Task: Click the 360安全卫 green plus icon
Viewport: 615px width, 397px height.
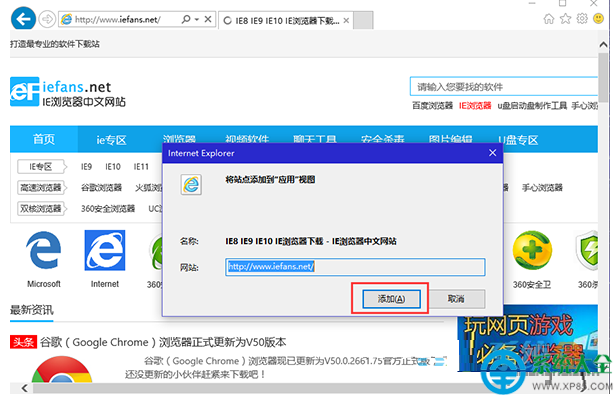Action: [x=532, y=250]
